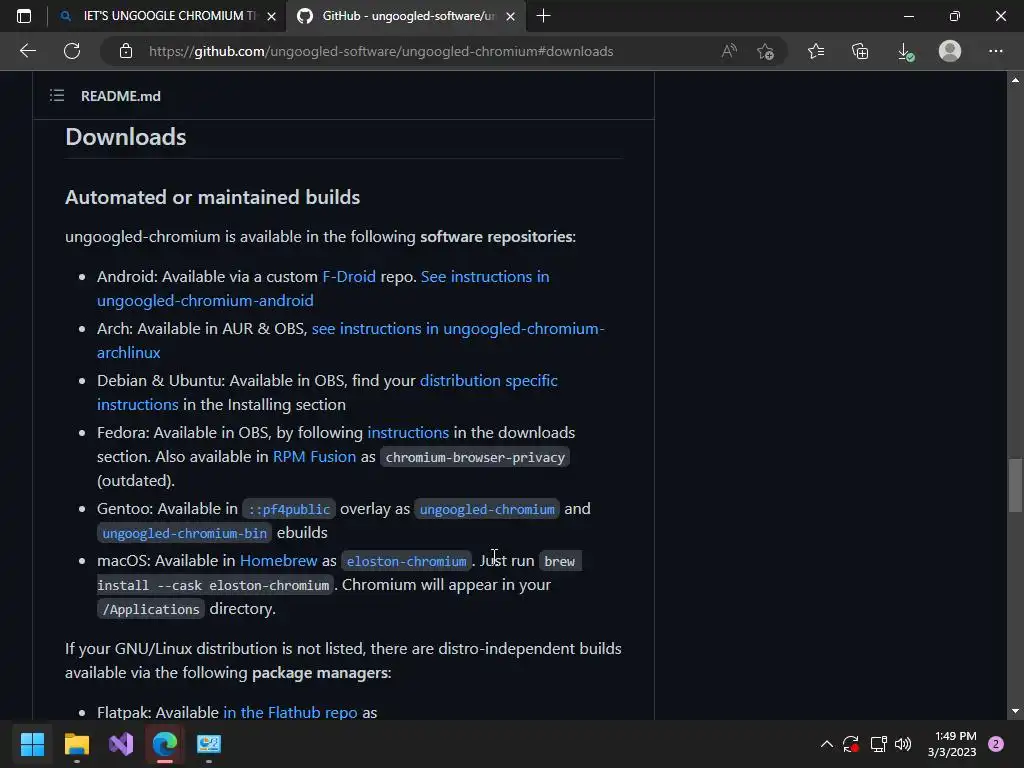Image resolution: width=1024 pixels, height=768 pixels.
Task: Reload the page with refresh icon
Action: [x=72, y=51]
